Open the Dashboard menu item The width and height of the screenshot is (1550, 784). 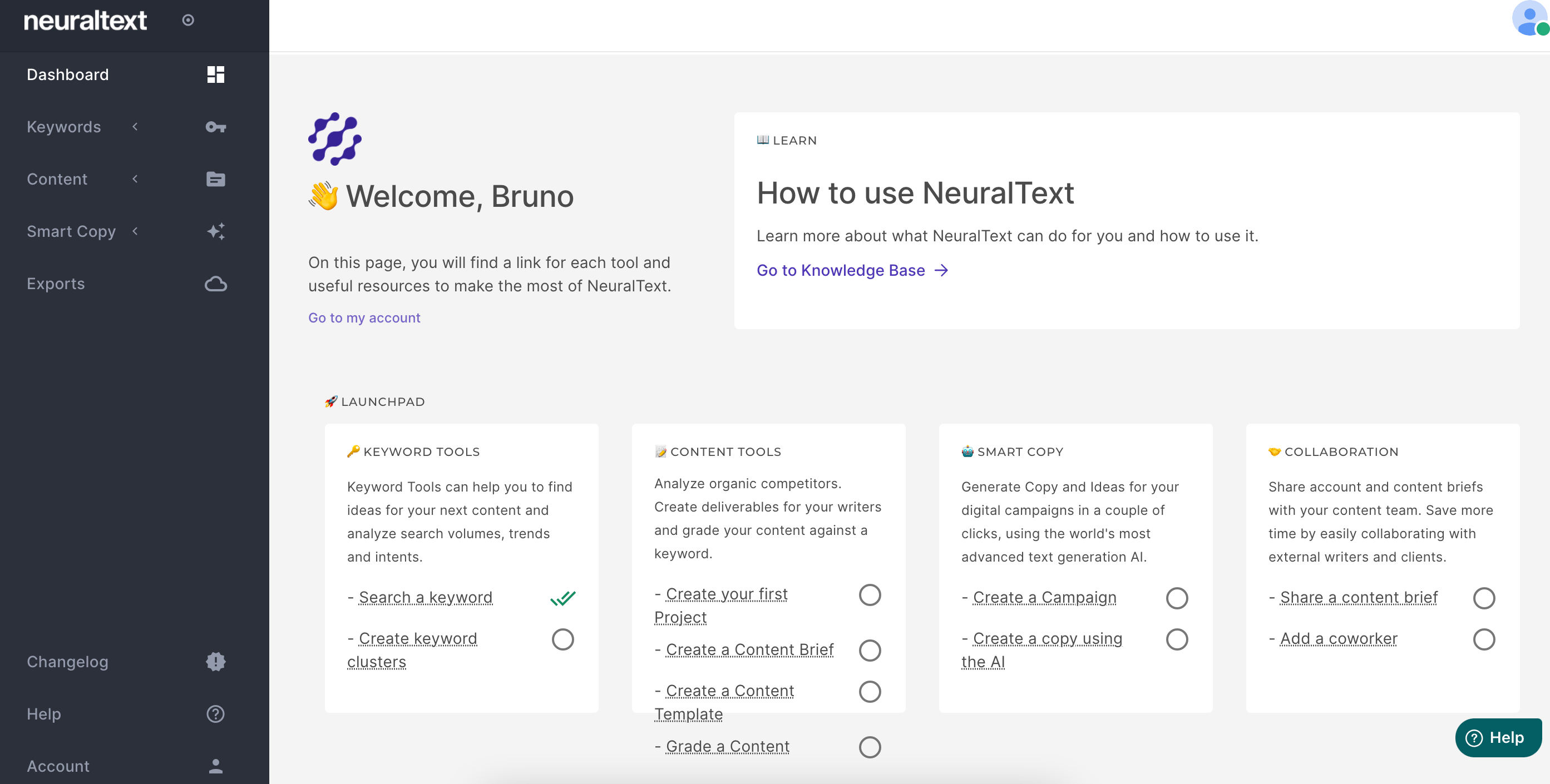(67, 74)
